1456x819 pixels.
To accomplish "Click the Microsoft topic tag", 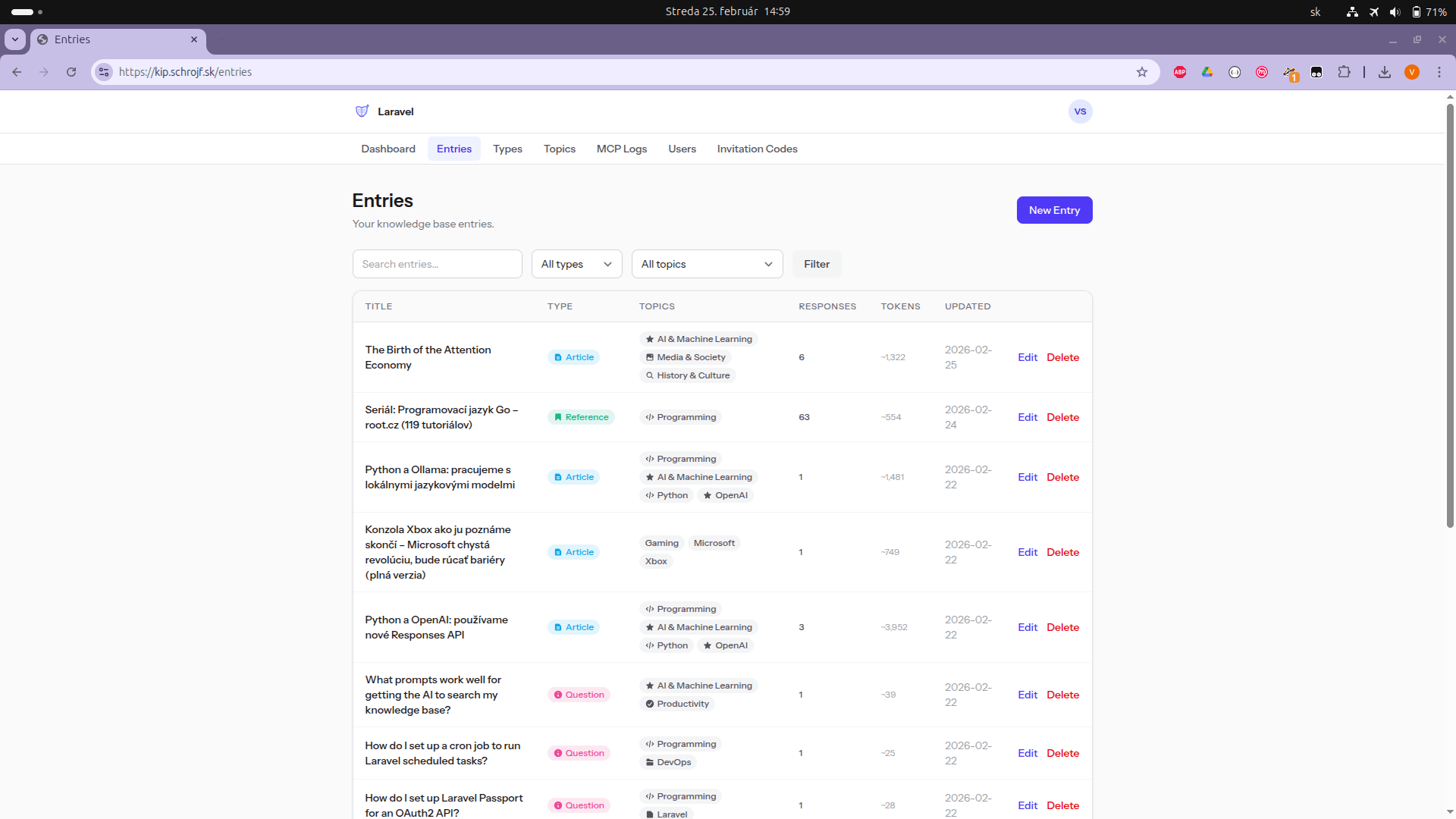I will point(714,543).
